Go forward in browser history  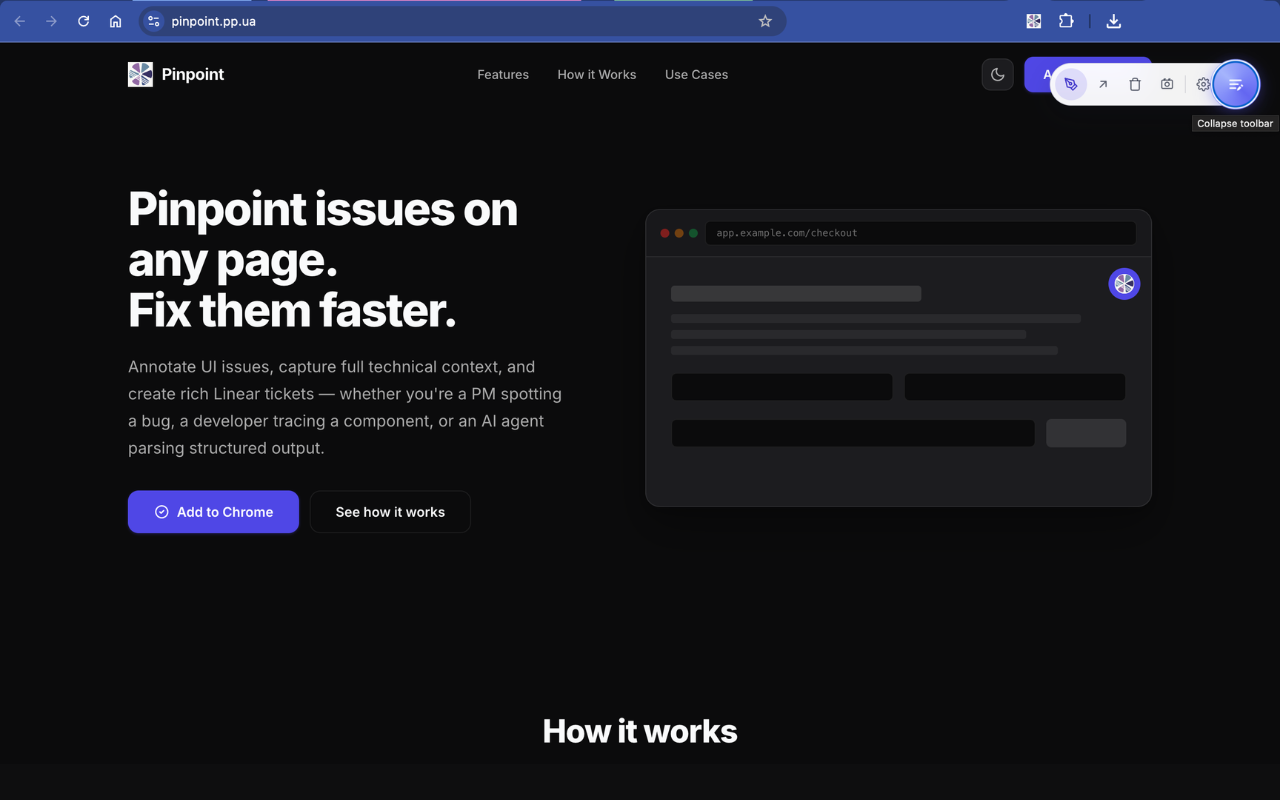[x=52, y=21]
